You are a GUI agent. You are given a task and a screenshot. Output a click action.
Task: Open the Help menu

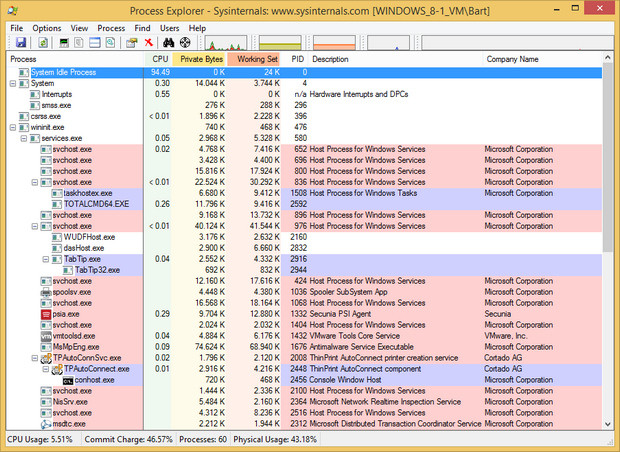pyautogui.click(x=197, y=28)
